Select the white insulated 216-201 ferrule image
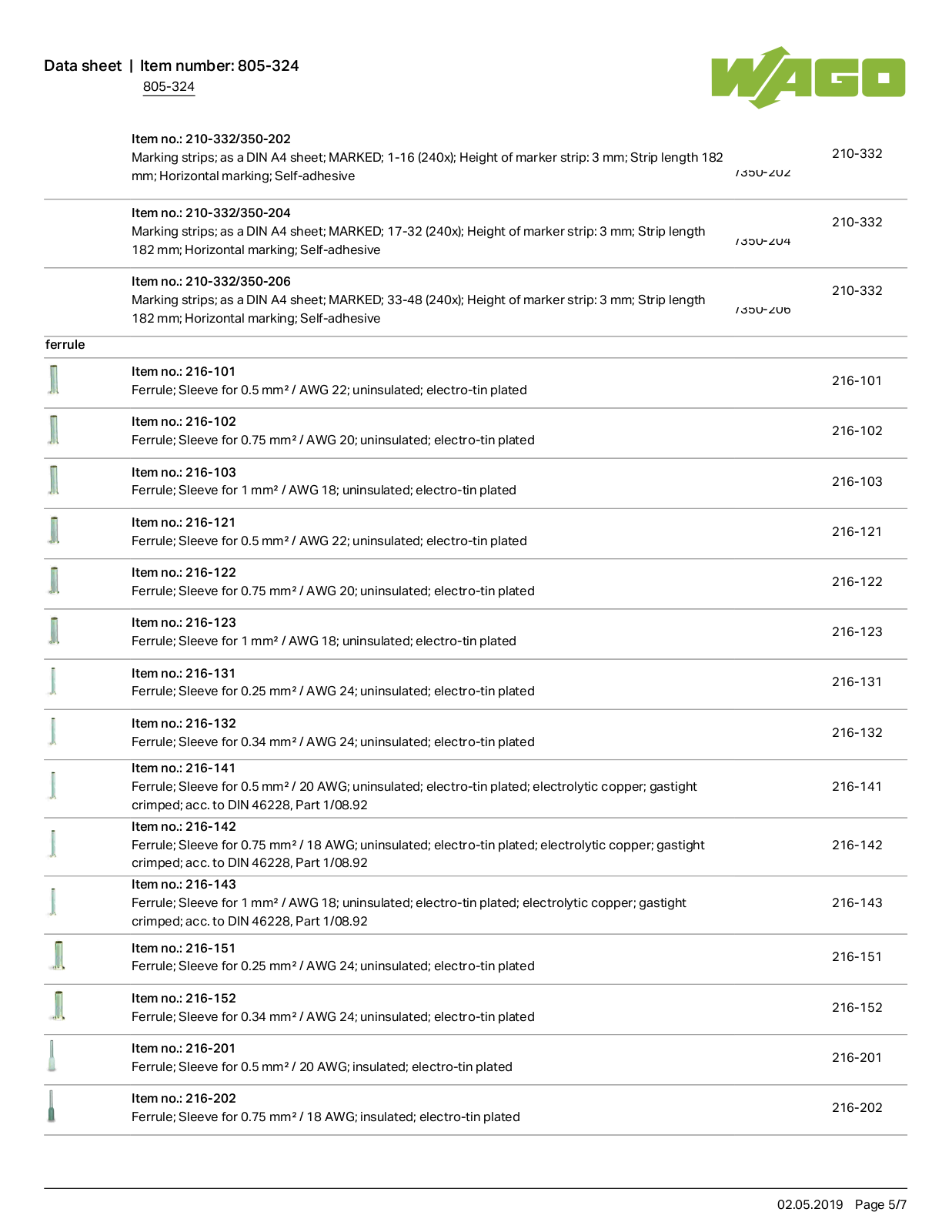952x1232 pixels. click(x=52, y=1056)
